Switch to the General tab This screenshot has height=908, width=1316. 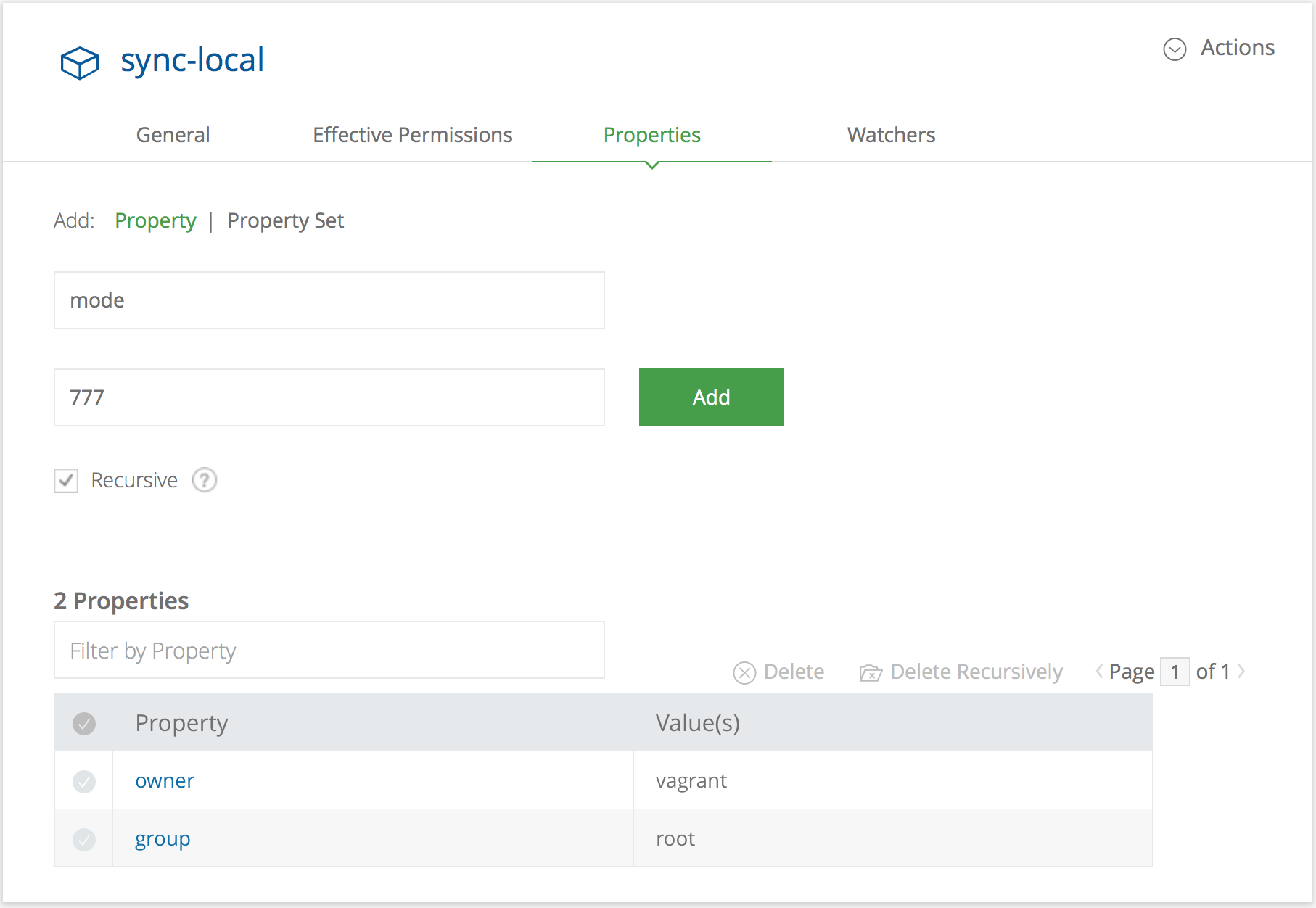[x=173, y=135]
